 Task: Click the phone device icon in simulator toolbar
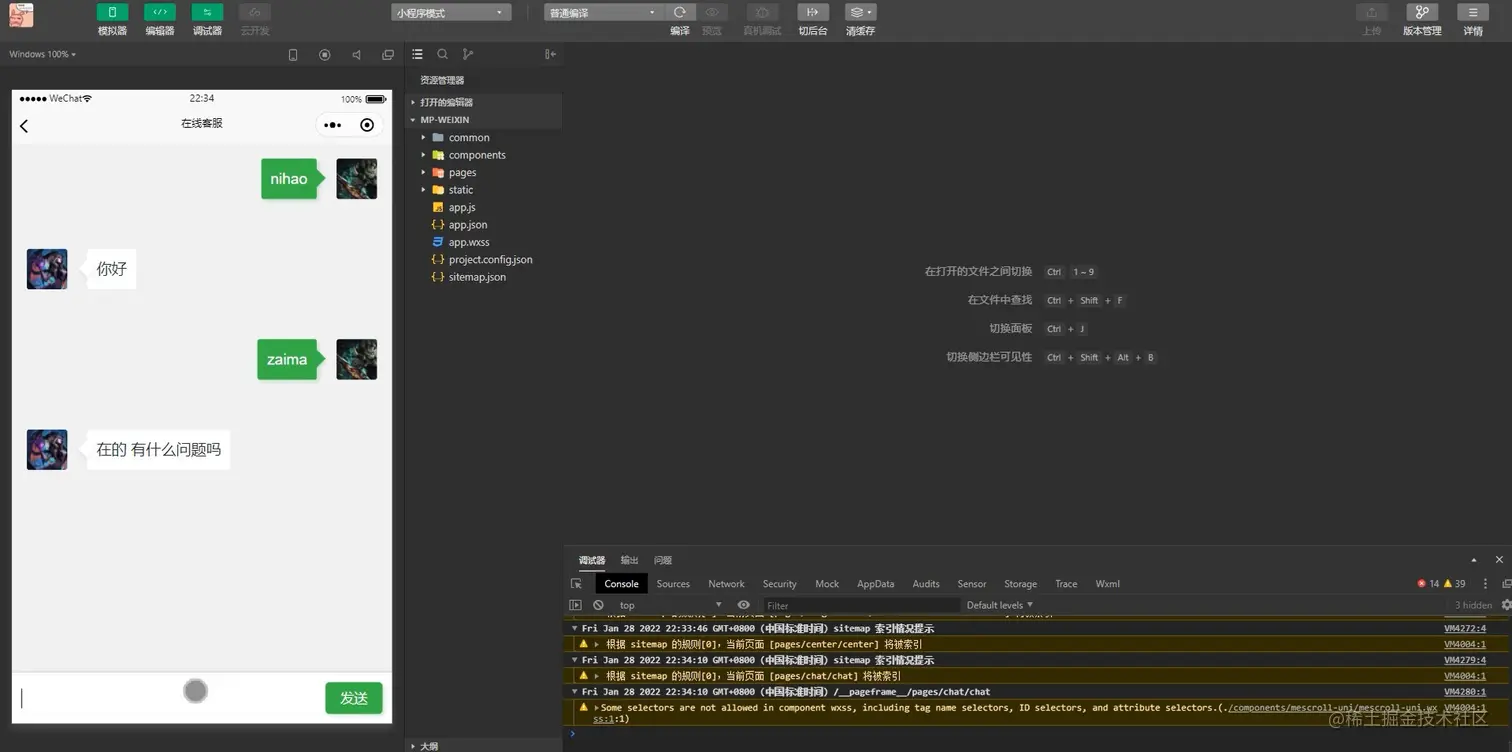click(293, 55)
